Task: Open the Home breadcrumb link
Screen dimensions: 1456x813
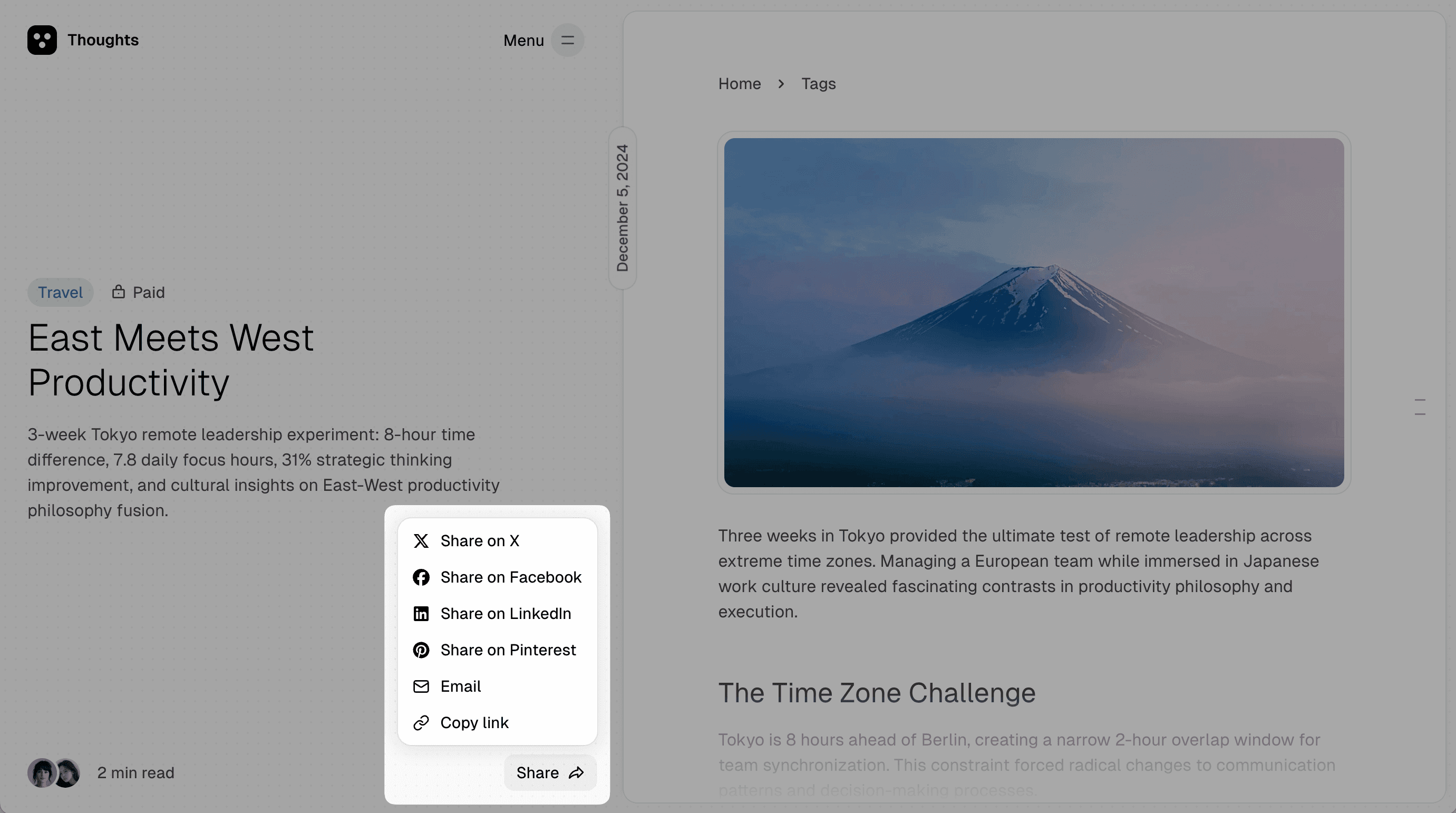Action: (739, 83)
